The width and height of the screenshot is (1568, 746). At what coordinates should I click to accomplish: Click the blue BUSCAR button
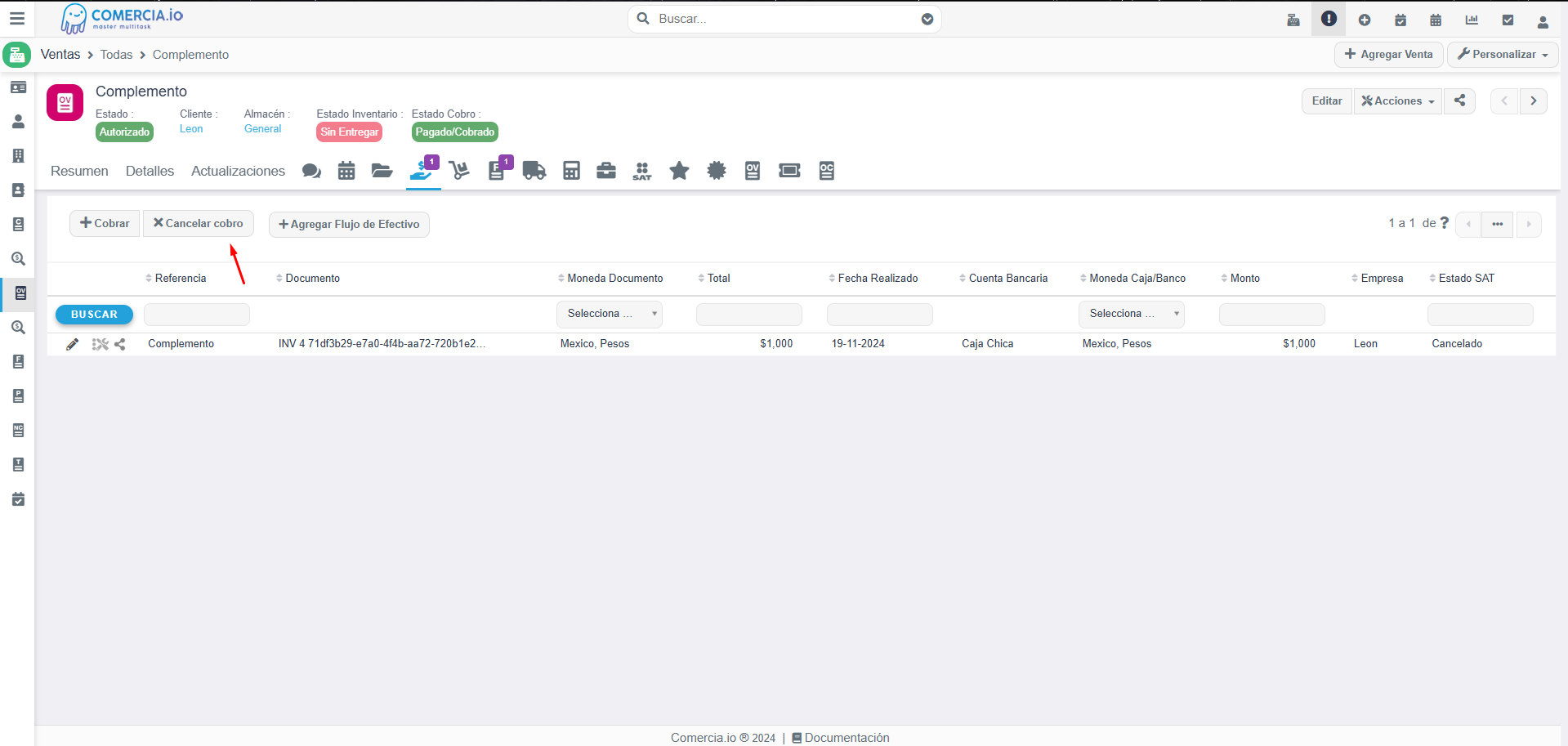click(94, 315)
